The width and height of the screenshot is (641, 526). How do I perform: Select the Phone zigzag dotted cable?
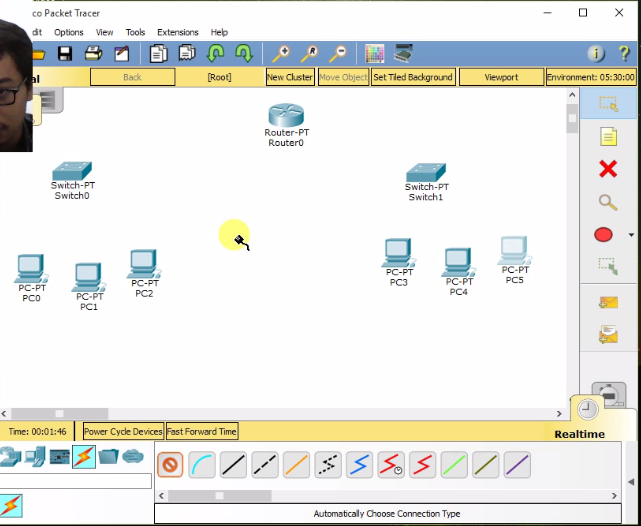pos(328,465)
